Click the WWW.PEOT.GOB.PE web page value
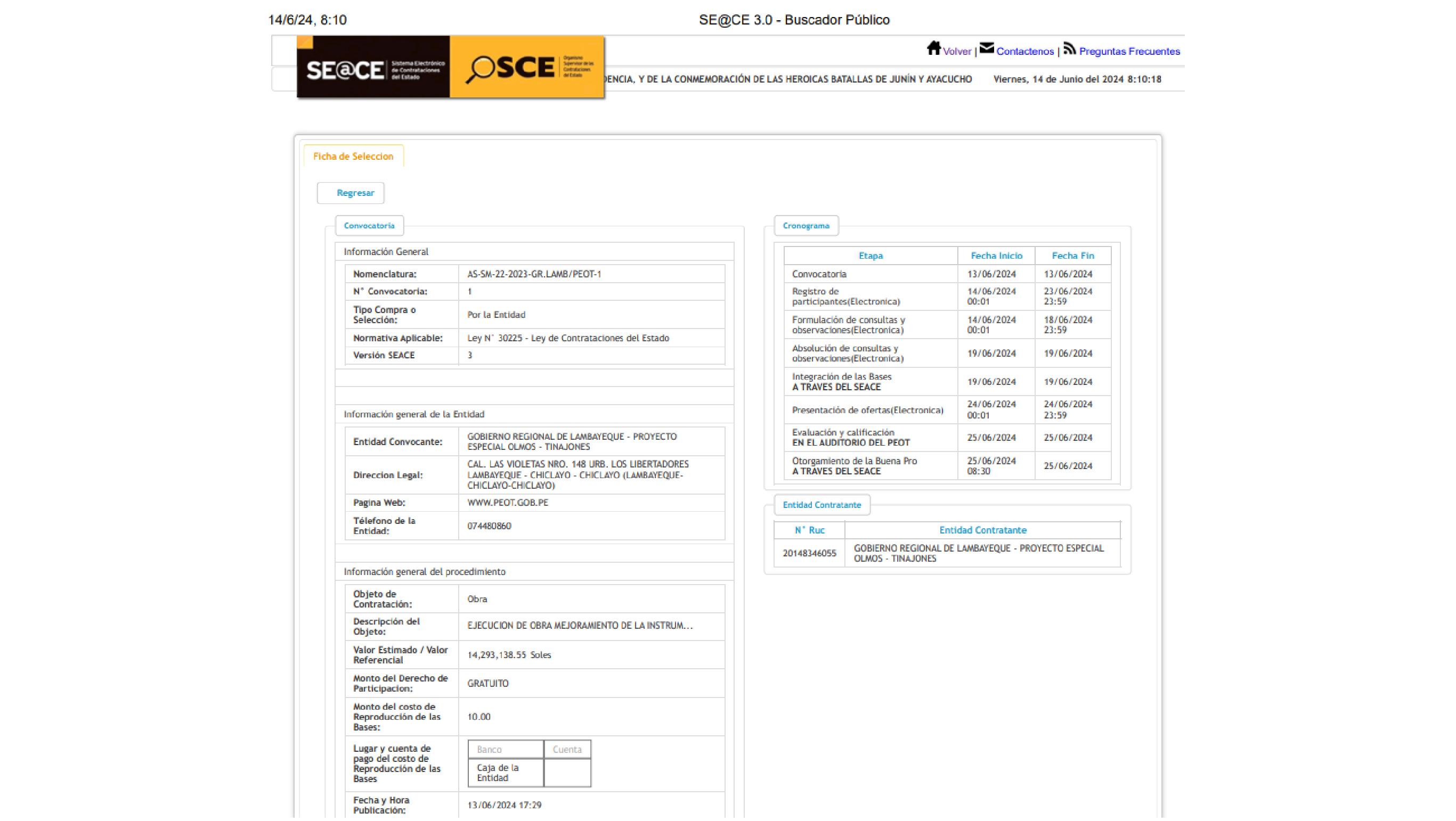Image resolution: width=1456 pixels, height=821 pixels. [508, 503]
